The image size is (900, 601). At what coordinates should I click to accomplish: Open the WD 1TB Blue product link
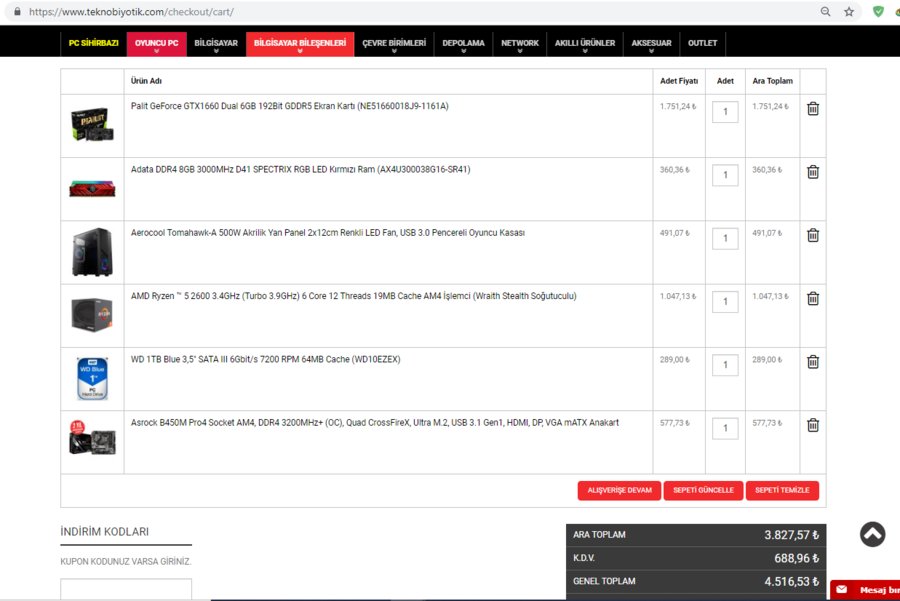[266, 359]
